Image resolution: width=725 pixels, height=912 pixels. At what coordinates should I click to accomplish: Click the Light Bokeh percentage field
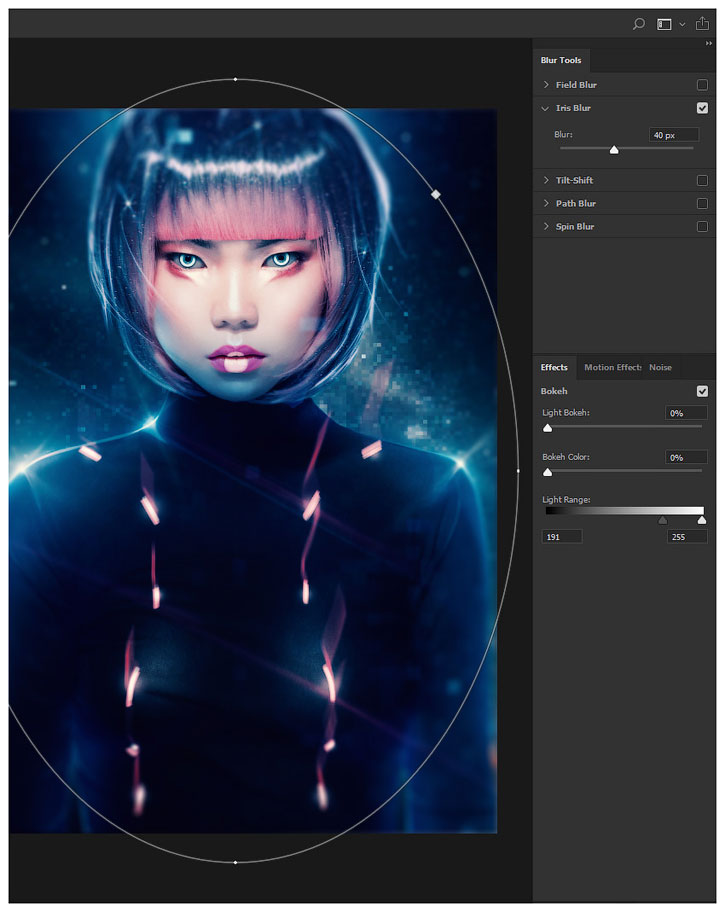[686, 413]
